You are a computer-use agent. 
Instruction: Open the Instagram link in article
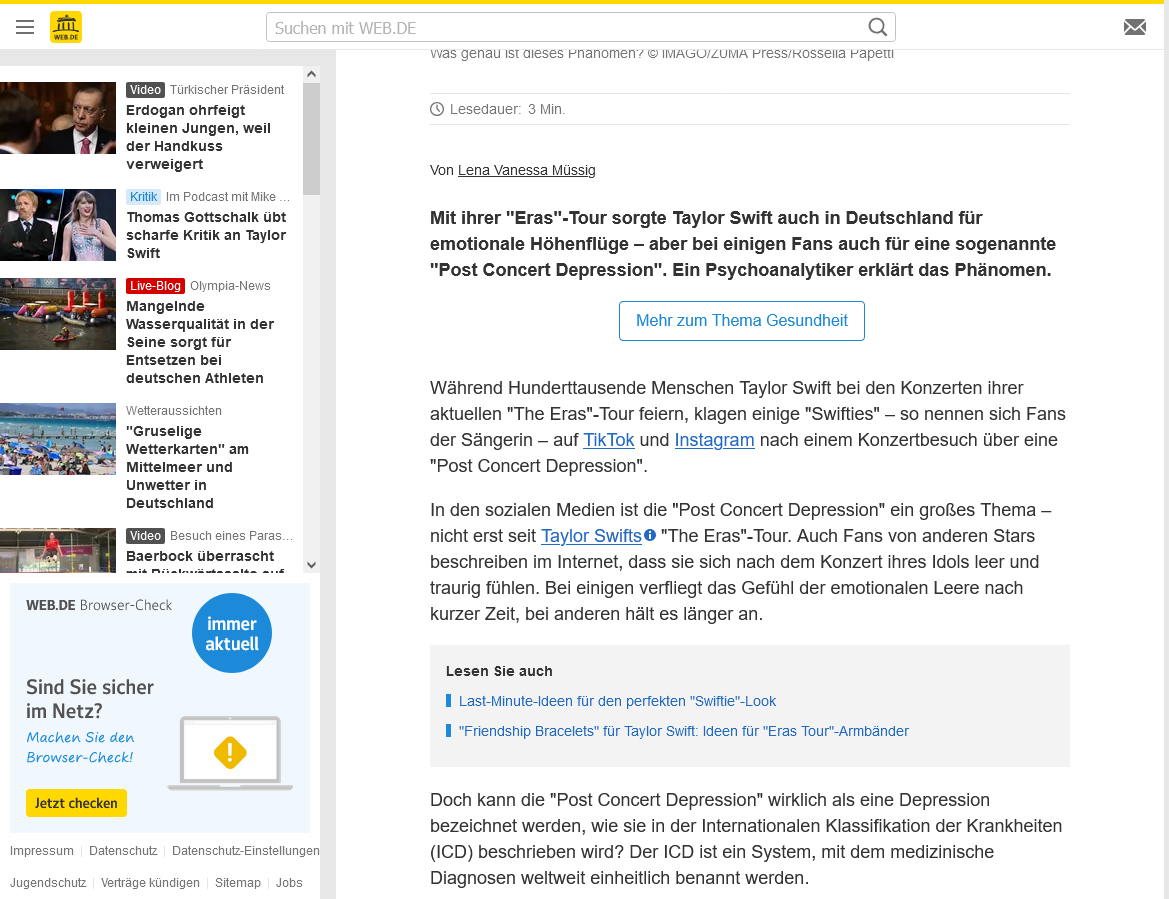pos(714,440)
